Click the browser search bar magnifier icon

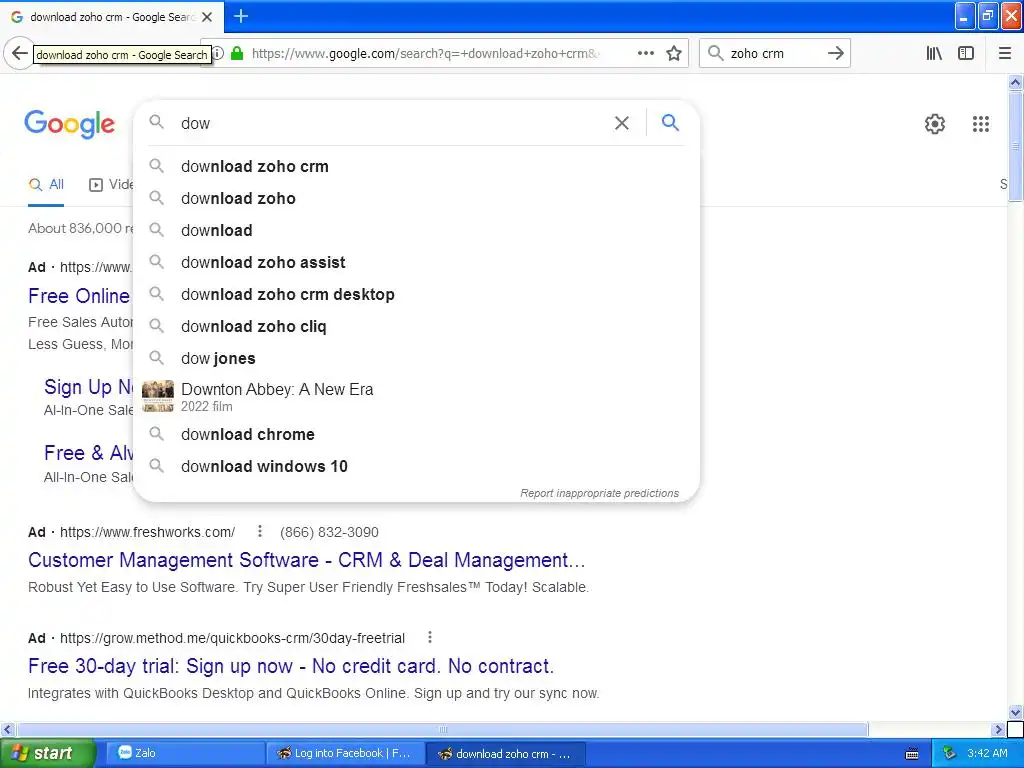[716, 53]
